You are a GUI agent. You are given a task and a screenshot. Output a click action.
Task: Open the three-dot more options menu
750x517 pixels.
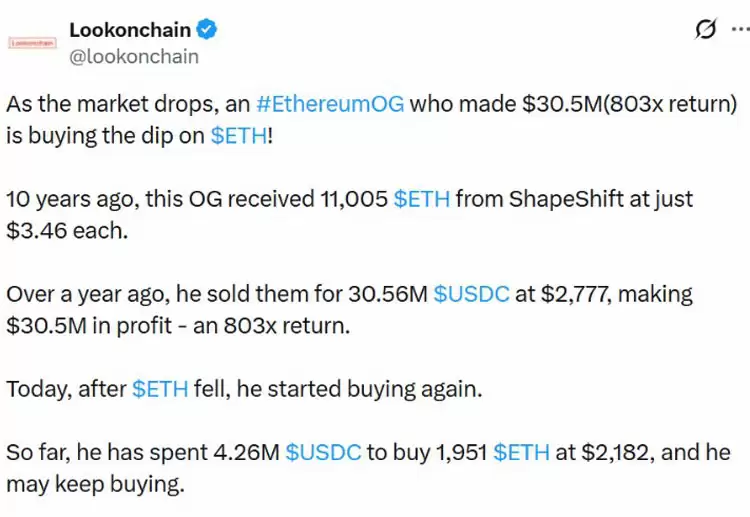tap(741, 30)
